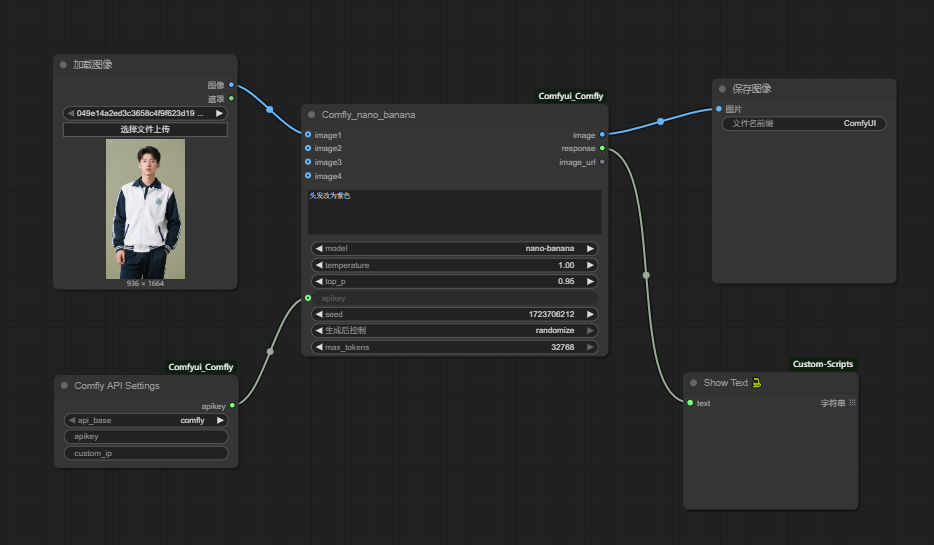Click the grid icon next to 字符串
This screenshot has width=934, height=545.
[852, 403]
